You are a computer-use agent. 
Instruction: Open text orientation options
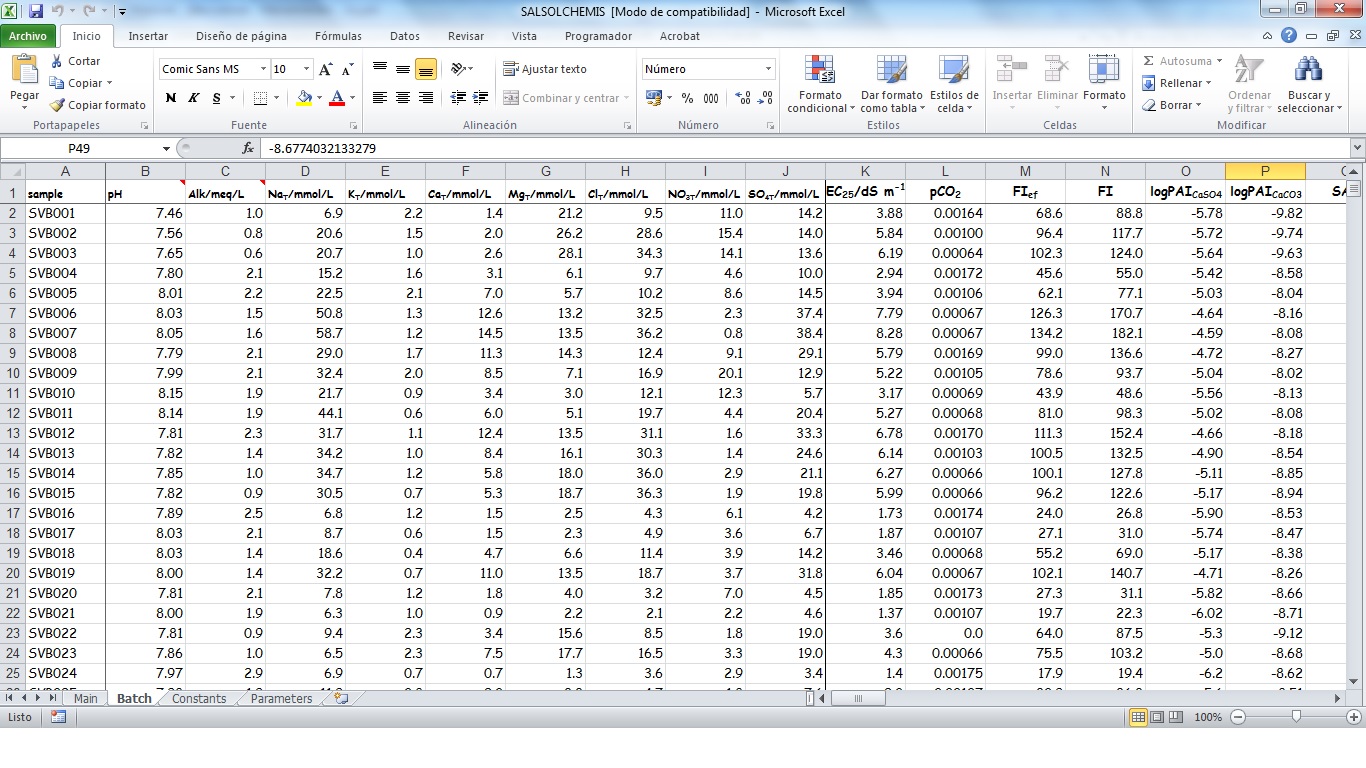[x=461, y=69]
